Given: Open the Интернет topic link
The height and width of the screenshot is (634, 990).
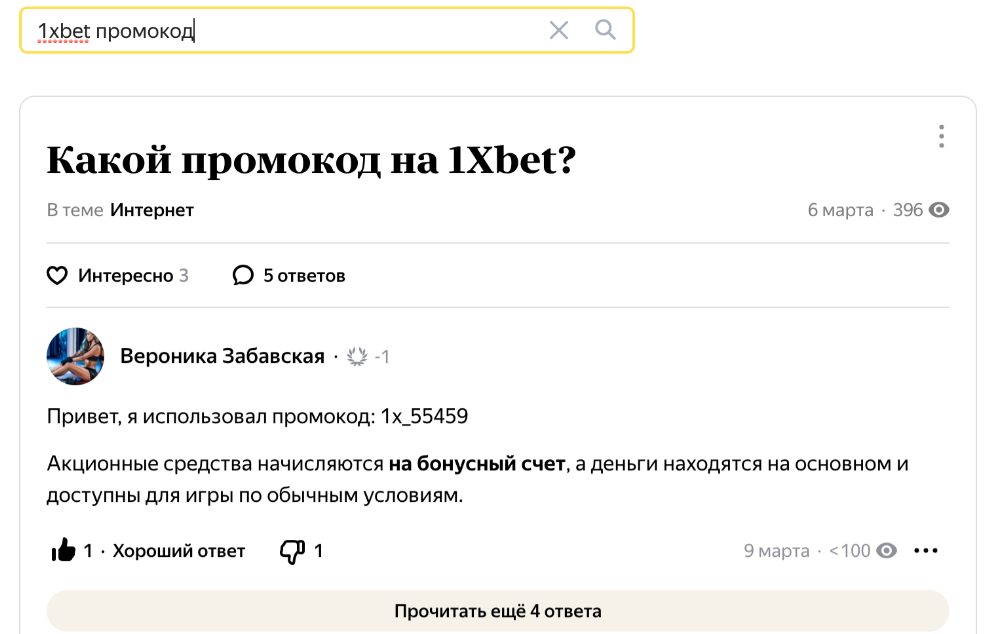Looking at the screenshot, I should pyautogui.click(x=152, y=210).
